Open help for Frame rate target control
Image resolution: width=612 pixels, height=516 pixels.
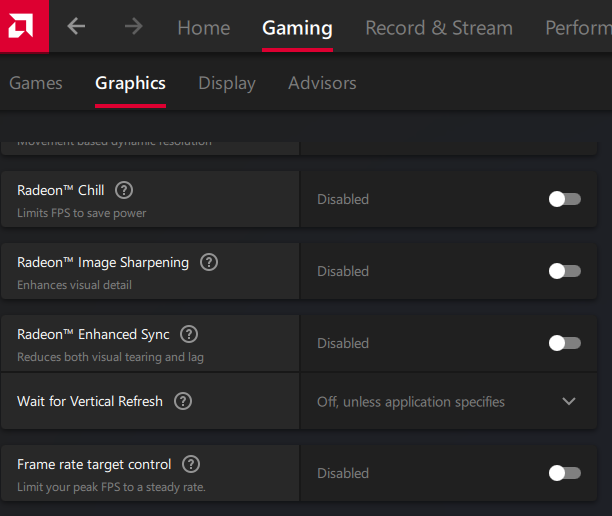click(191, 464)
